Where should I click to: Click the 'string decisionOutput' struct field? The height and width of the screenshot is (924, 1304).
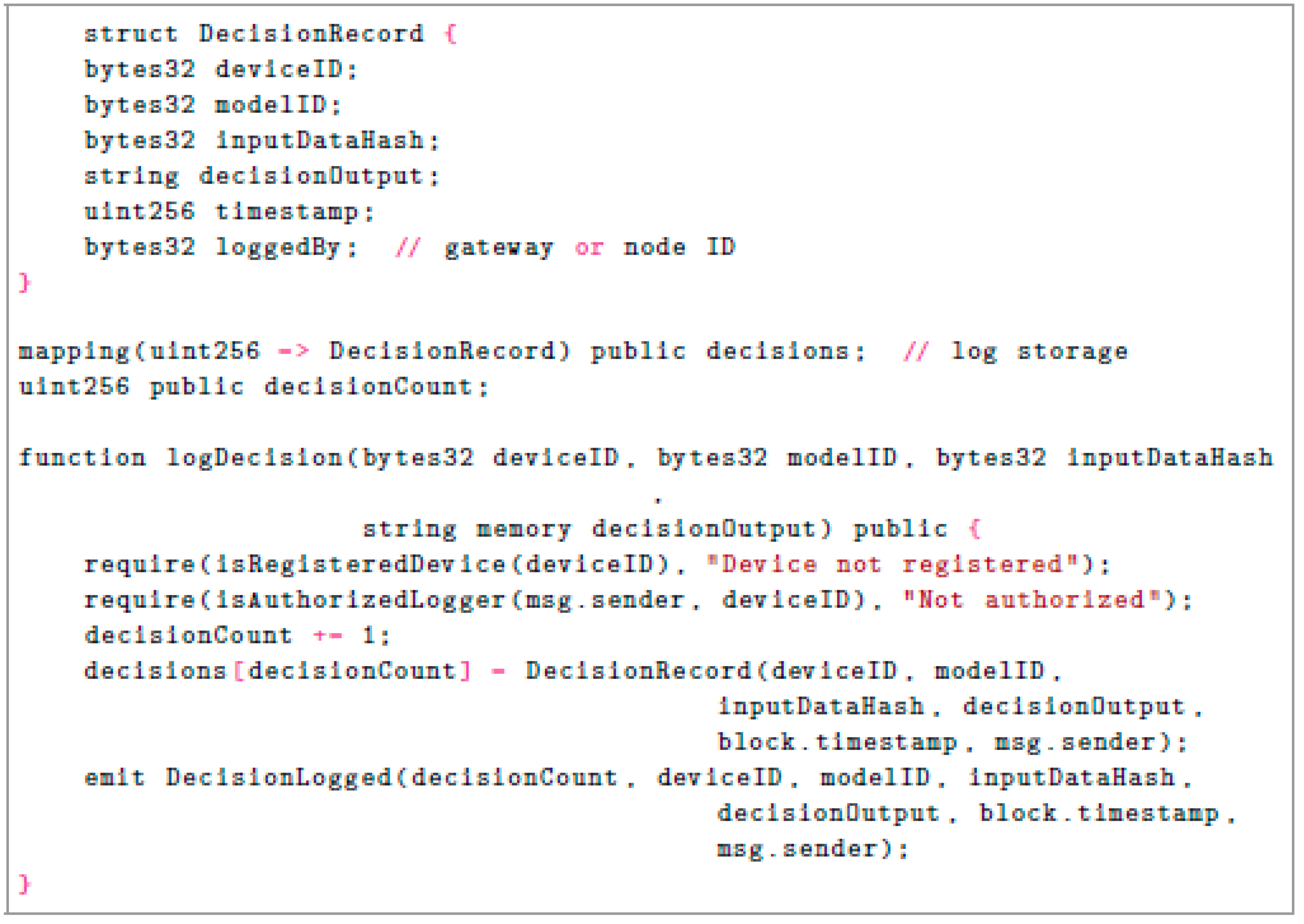pyautogui.click(x=261, y=176)
